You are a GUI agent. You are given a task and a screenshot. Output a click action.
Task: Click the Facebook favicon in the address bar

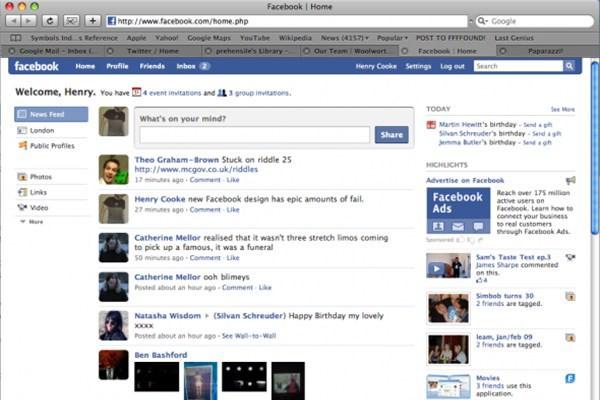point(111,21)
